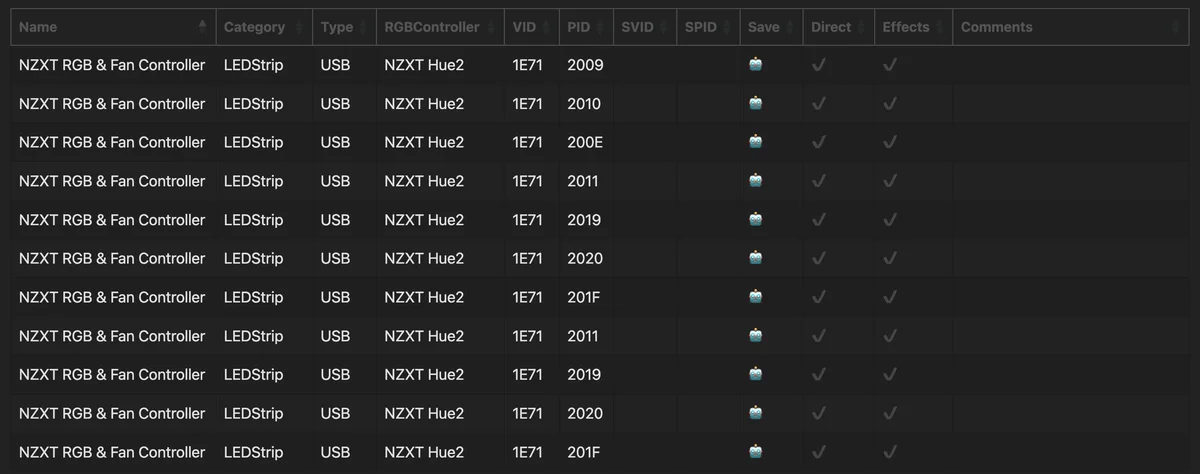Screen dimensions: 1200x474
Task: Select the PID 200E cell
Action: 586,142
